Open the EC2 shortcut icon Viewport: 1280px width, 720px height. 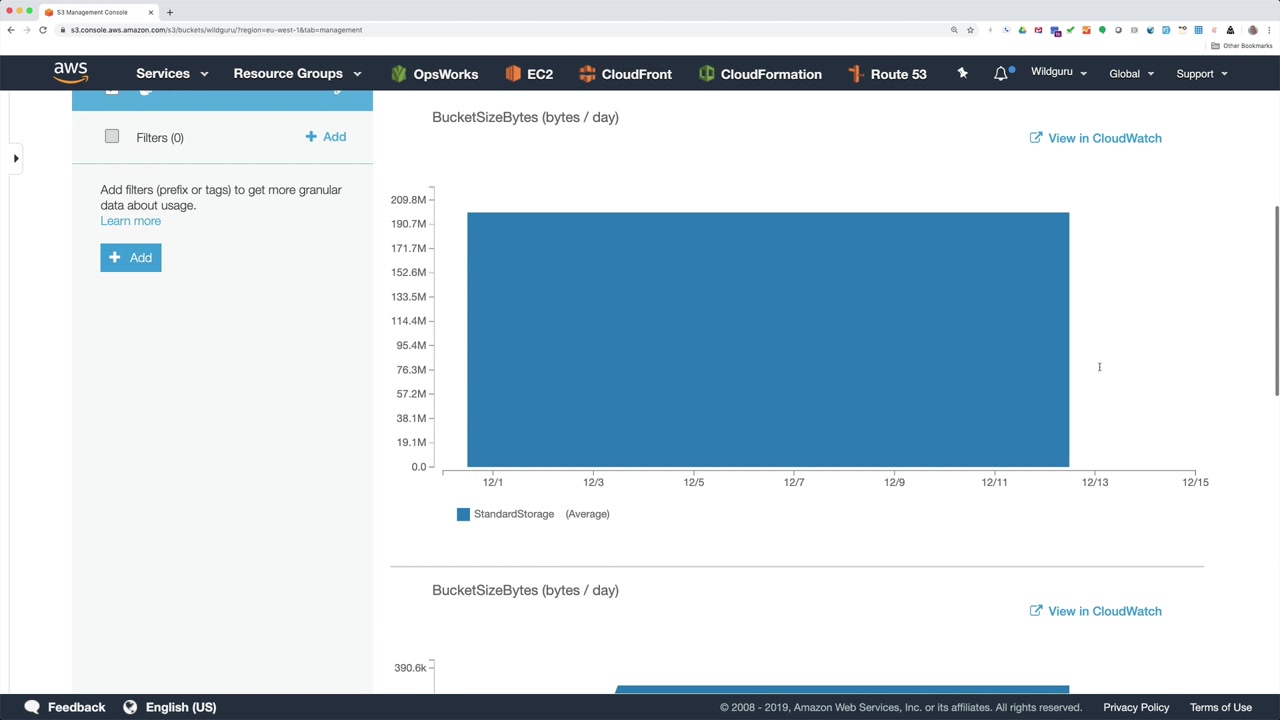(x=513, y=74)
